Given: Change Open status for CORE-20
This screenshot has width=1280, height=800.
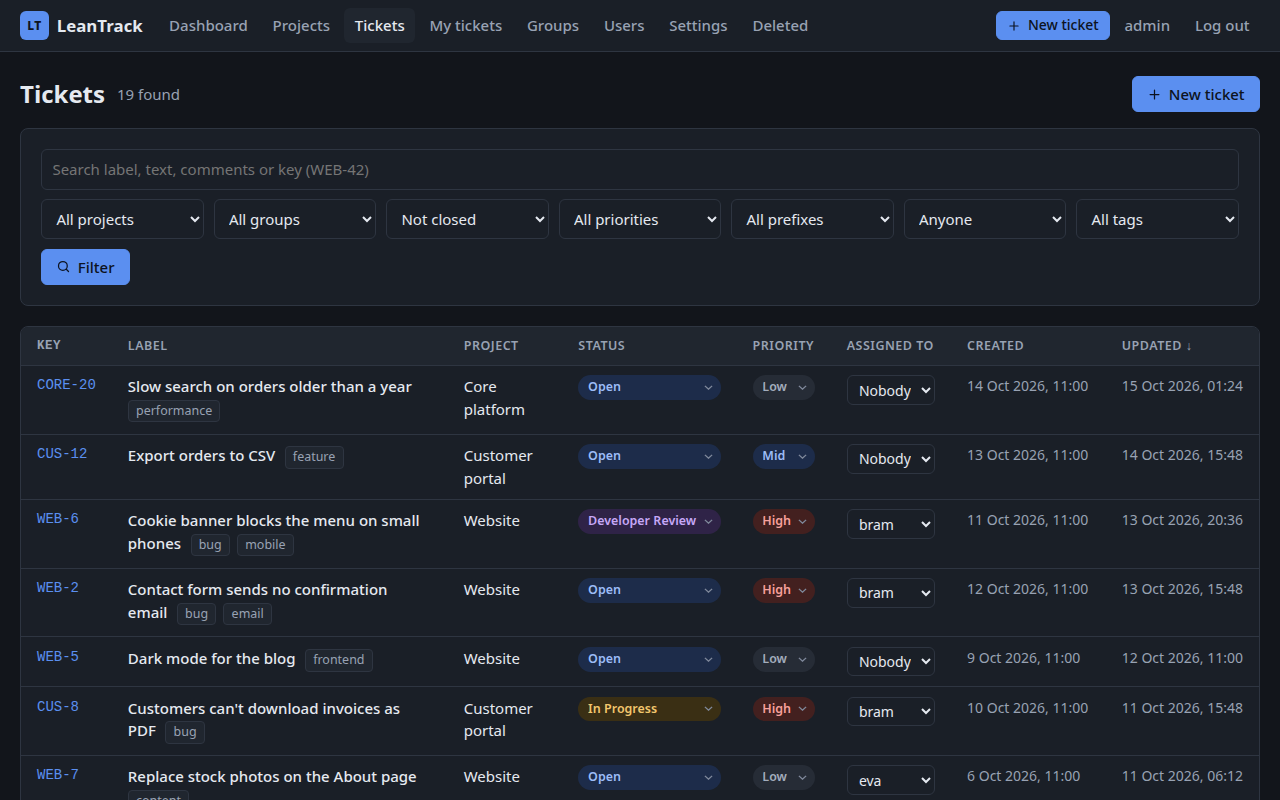Looking at the screenshot, I should click(649, 387).
